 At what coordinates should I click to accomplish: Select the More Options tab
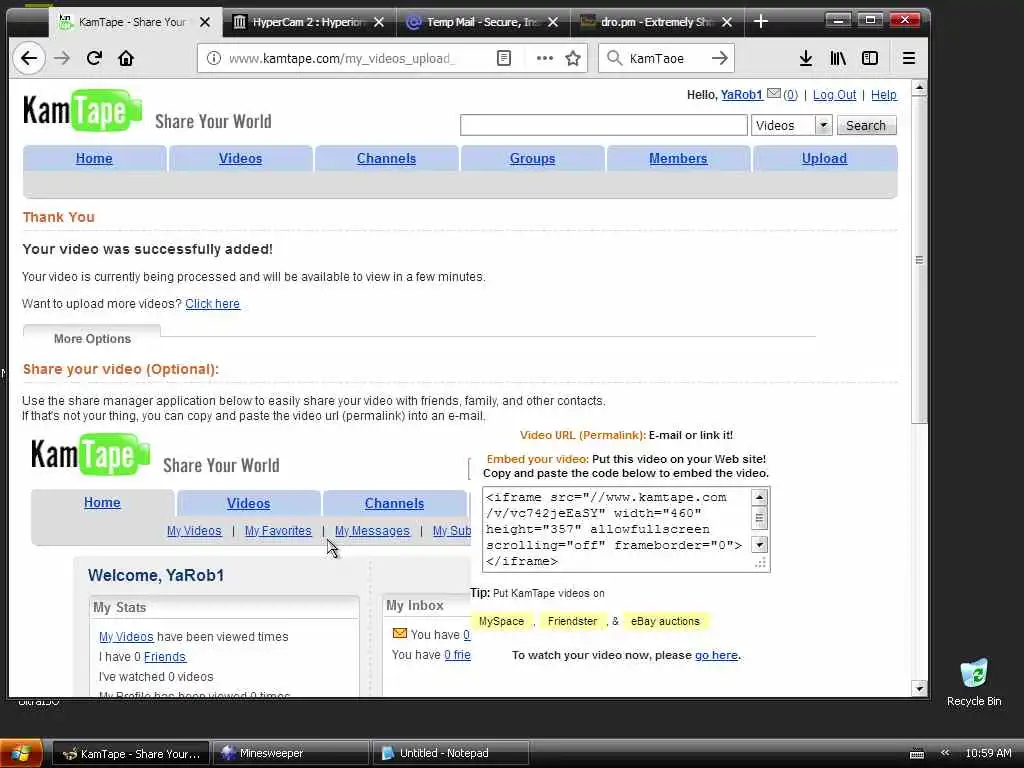coord(92,338)
